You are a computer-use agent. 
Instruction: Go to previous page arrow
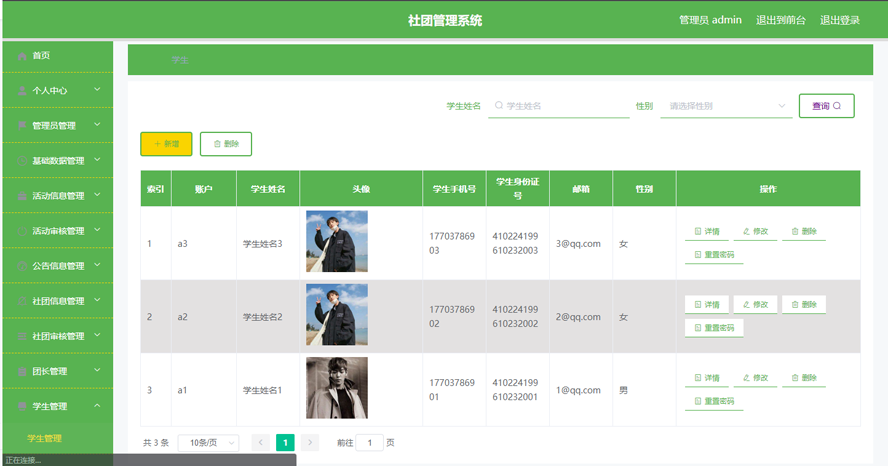[x=261, y=443]
